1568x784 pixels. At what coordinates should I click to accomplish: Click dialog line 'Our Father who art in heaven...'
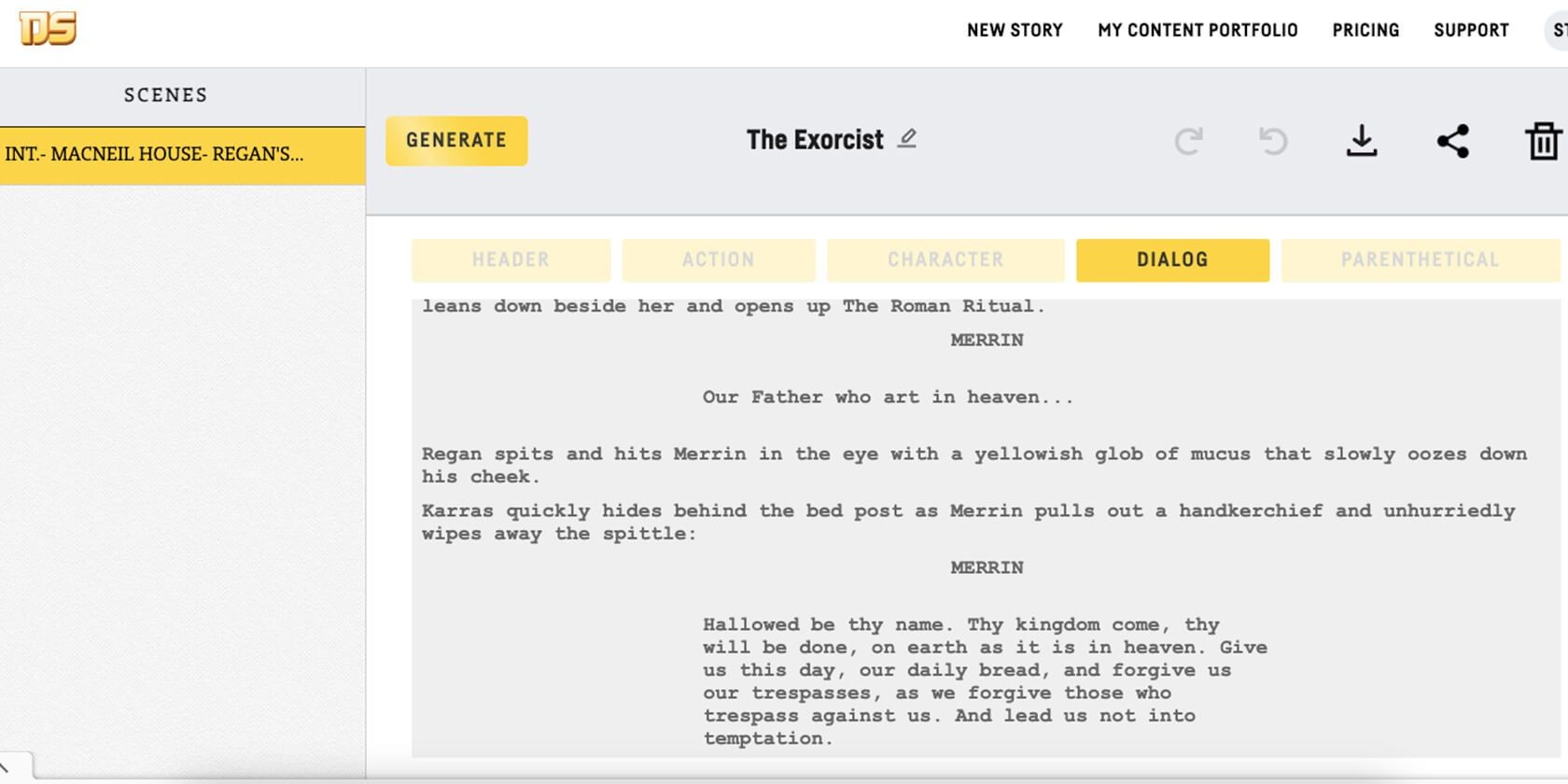pyautogui.click(x=888, y=398)
